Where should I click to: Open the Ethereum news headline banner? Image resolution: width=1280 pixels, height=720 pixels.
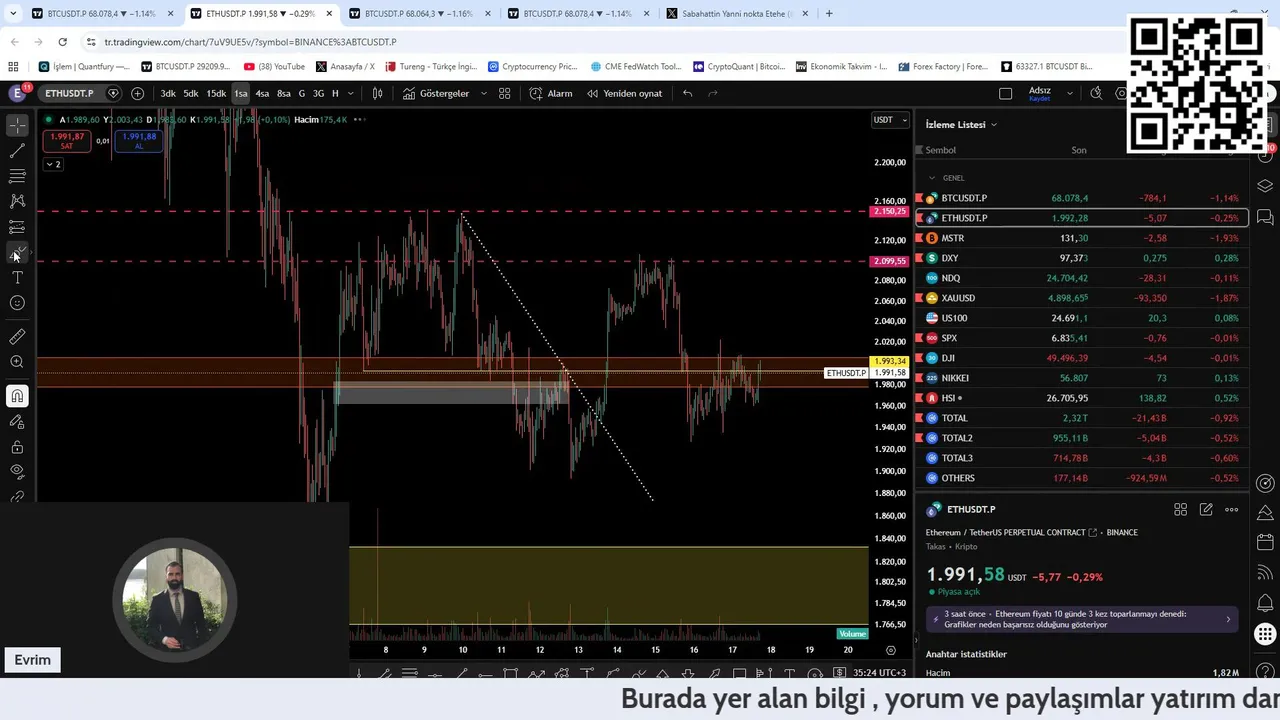tap(1082, 619)
